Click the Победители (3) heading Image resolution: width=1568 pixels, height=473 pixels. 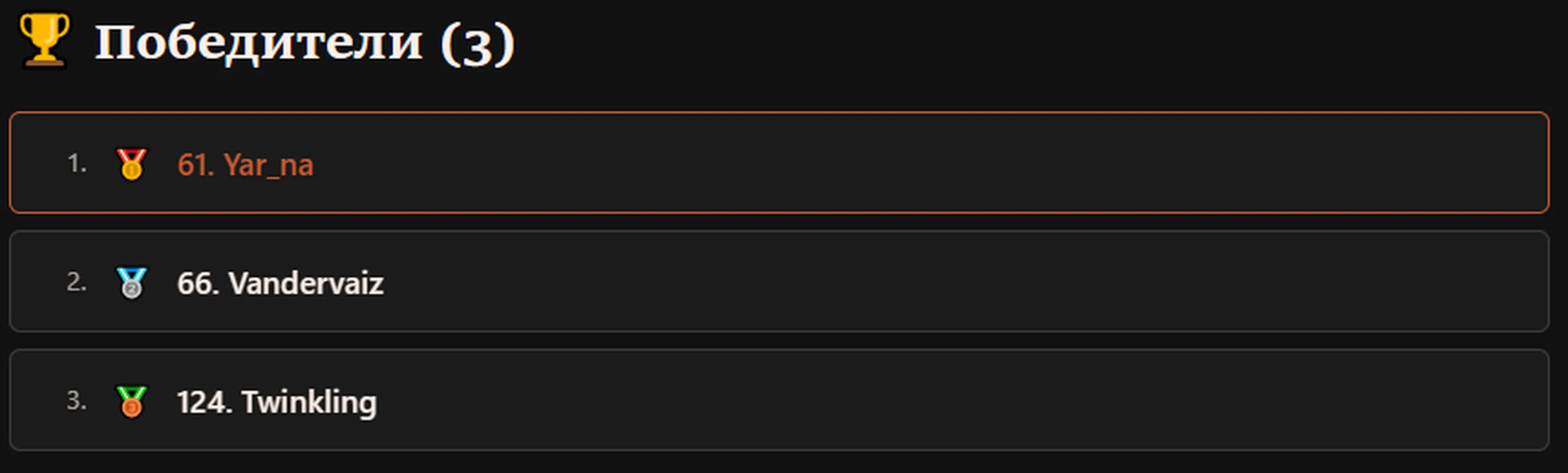(x=305, y=43)
